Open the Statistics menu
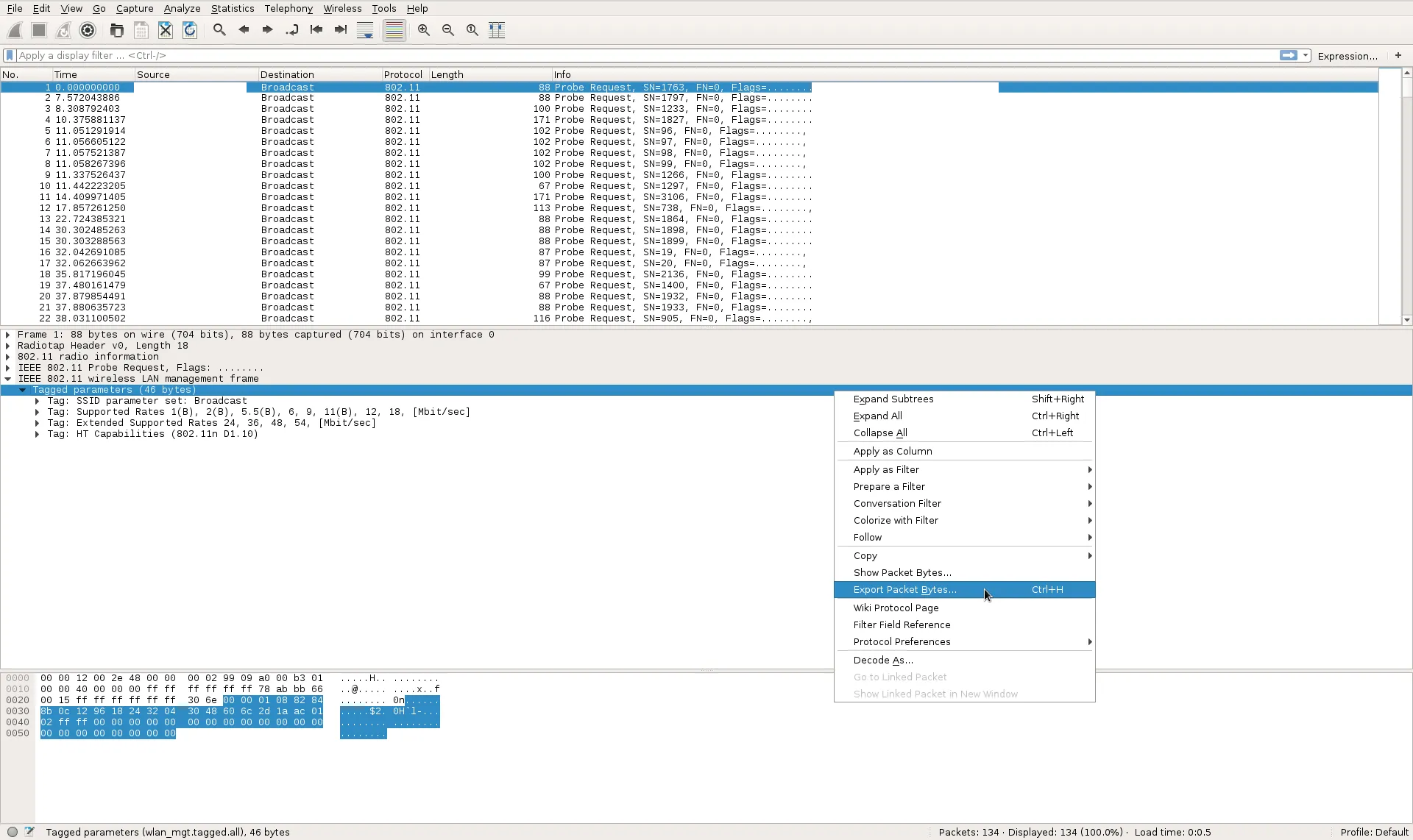 click(232, 8)
